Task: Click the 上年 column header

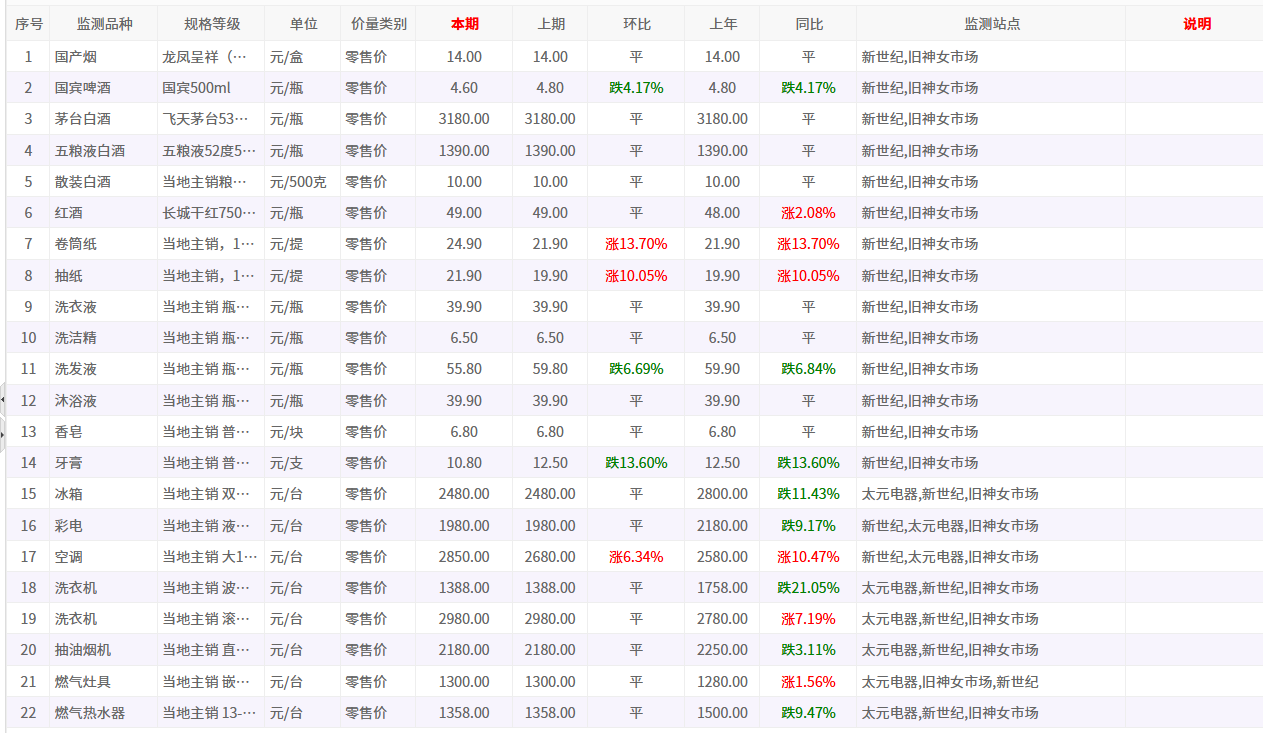Action: [x=722, y=24]
